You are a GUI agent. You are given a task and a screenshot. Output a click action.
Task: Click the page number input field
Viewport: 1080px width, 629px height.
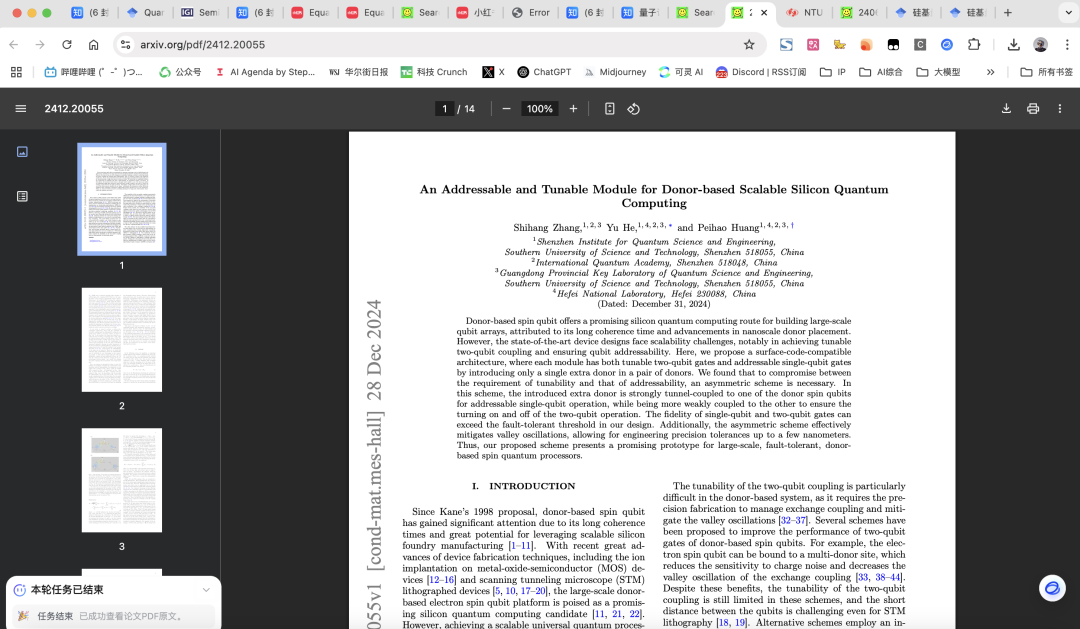(444, 108)
